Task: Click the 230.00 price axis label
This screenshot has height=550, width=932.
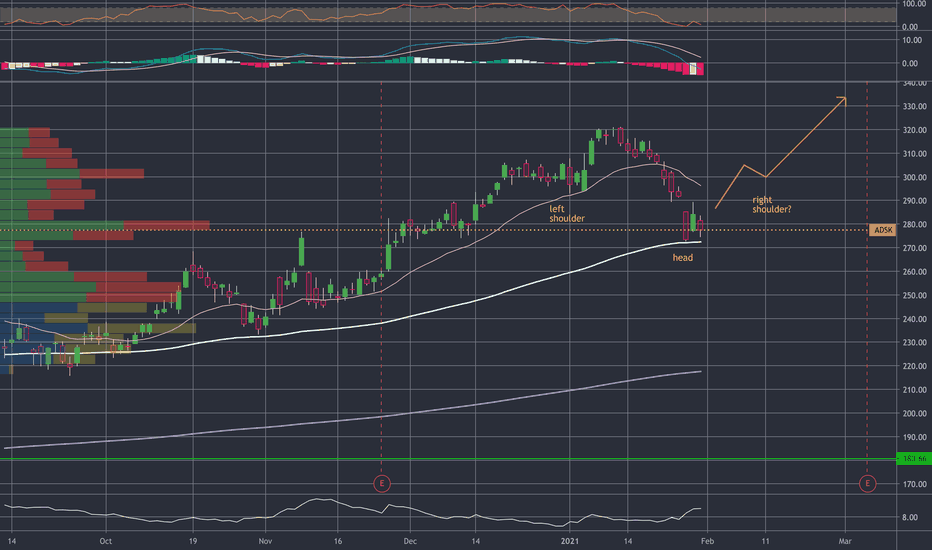Action: (x=914, y=342)
